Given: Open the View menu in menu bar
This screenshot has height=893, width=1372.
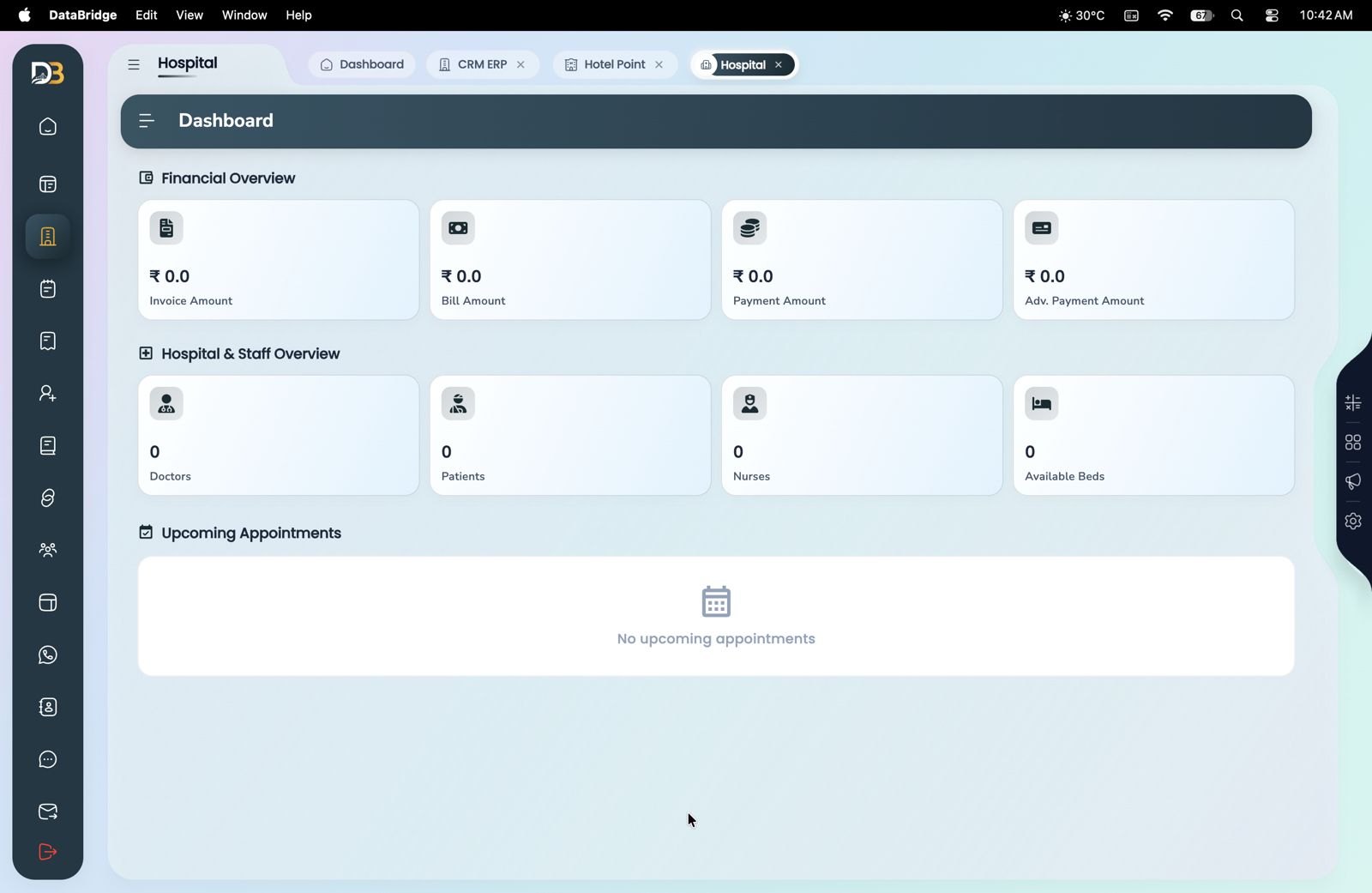Looking at the screenshot, I should click(190, 15).
